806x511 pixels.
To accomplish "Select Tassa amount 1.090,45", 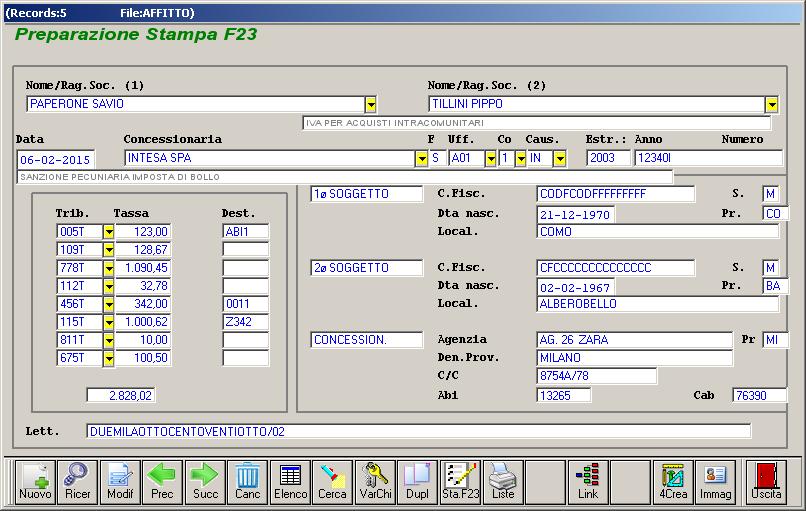I will pos(143,268).
